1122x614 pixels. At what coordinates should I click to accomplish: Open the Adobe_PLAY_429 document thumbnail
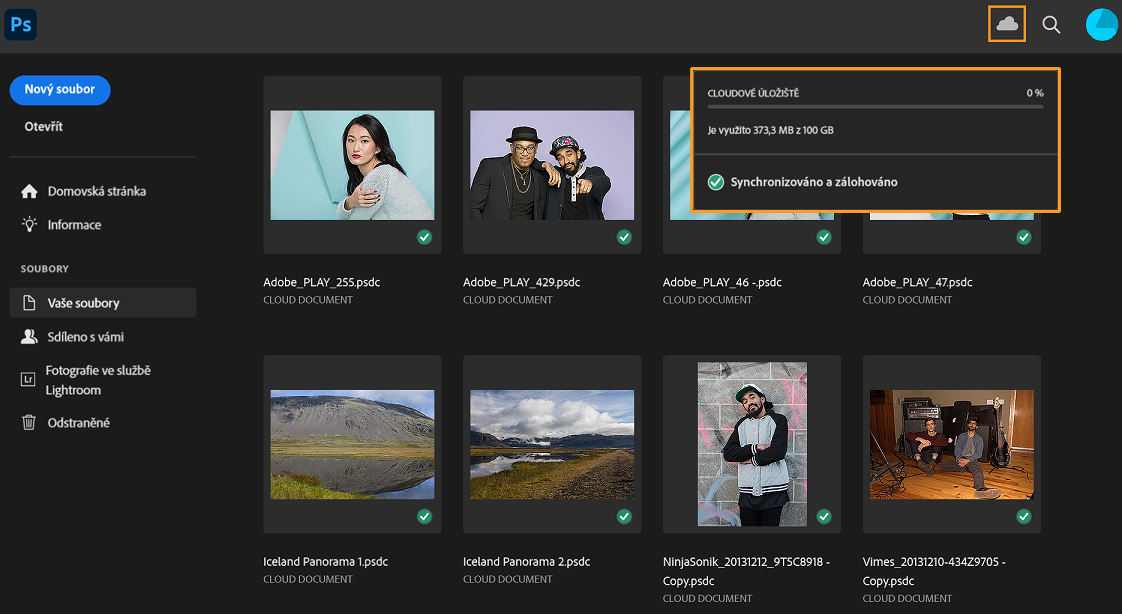(552, 165)
